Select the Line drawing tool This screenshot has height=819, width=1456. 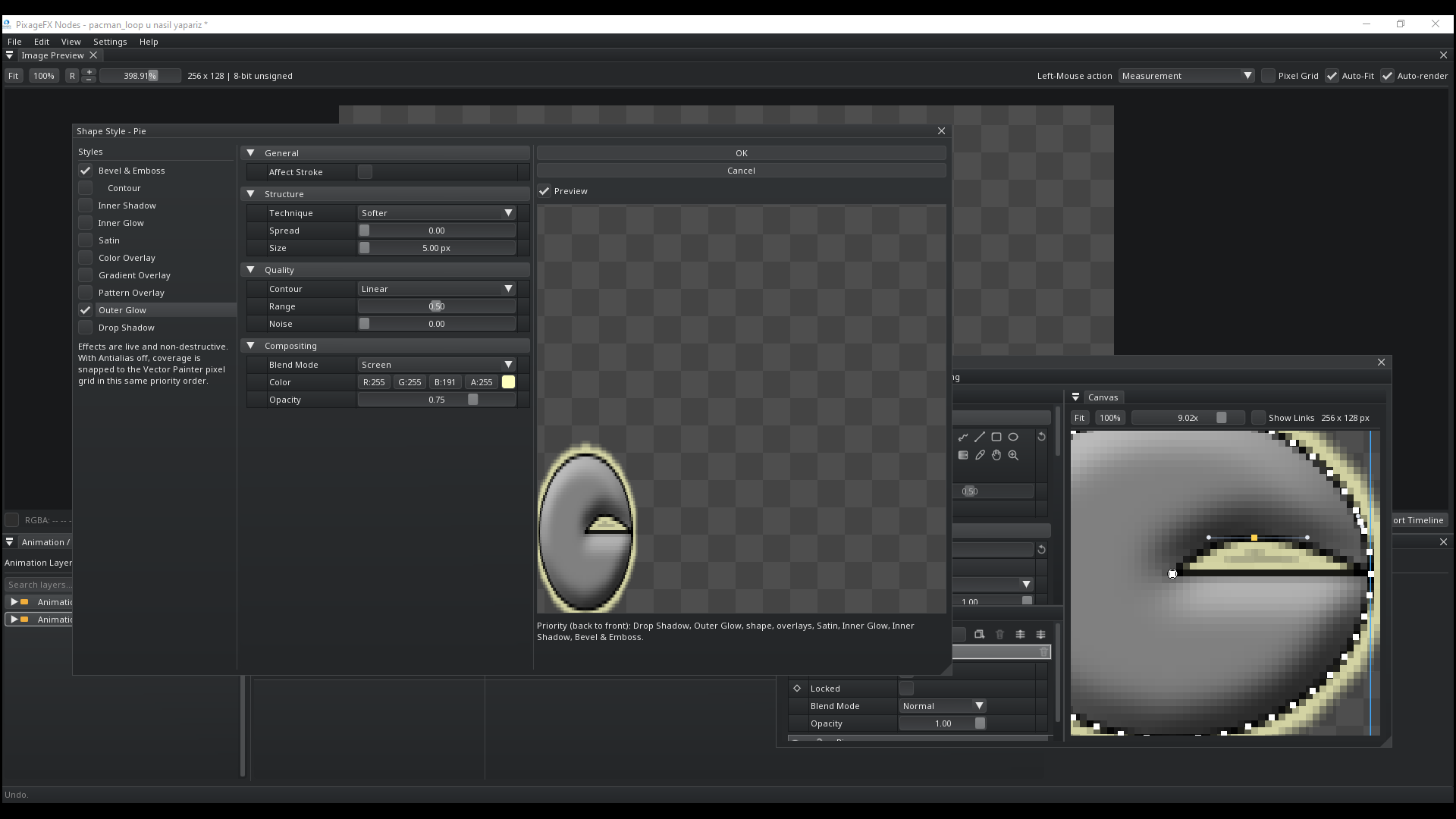980,438
